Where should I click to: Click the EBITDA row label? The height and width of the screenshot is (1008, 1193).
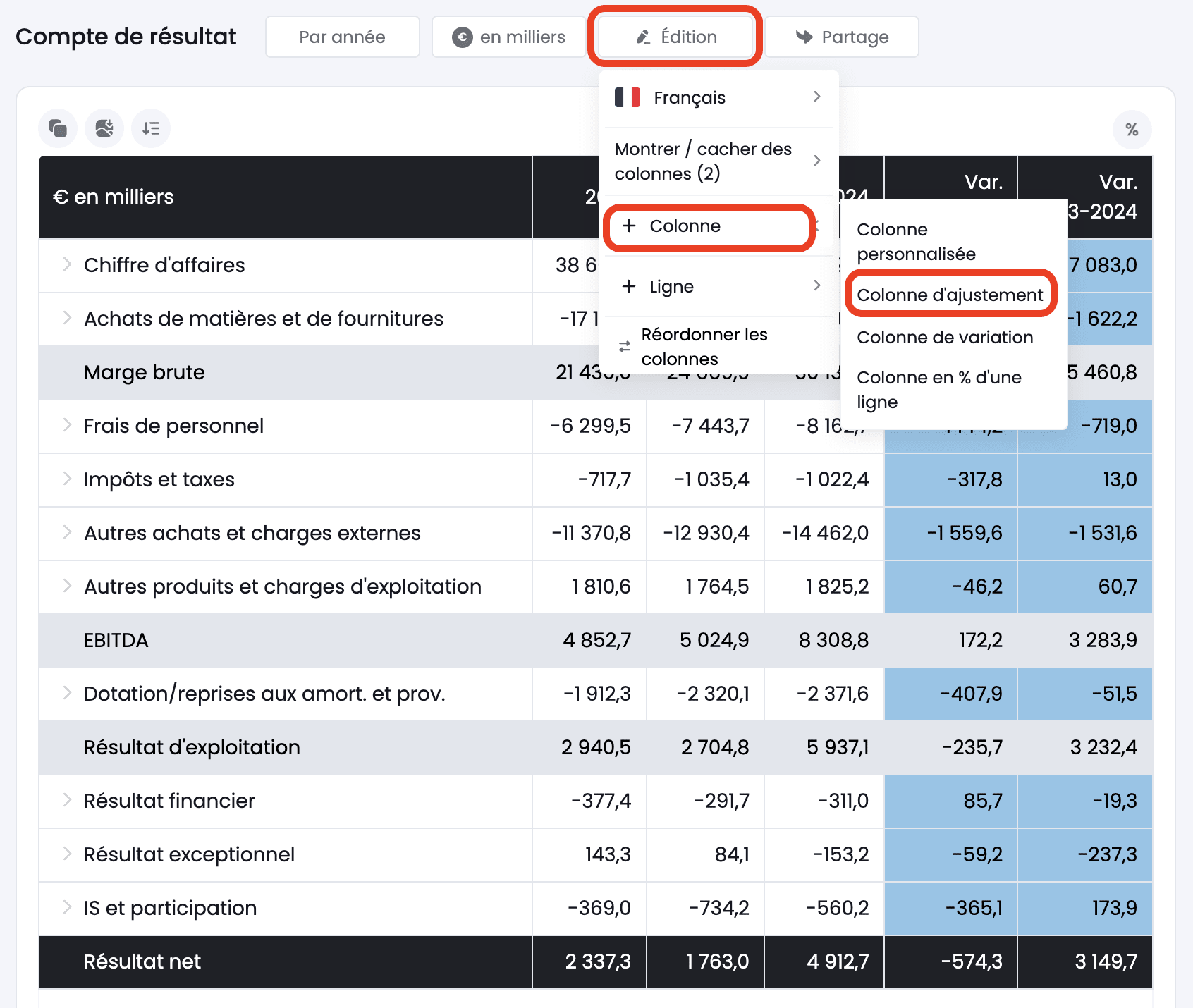tap(116, 640)
